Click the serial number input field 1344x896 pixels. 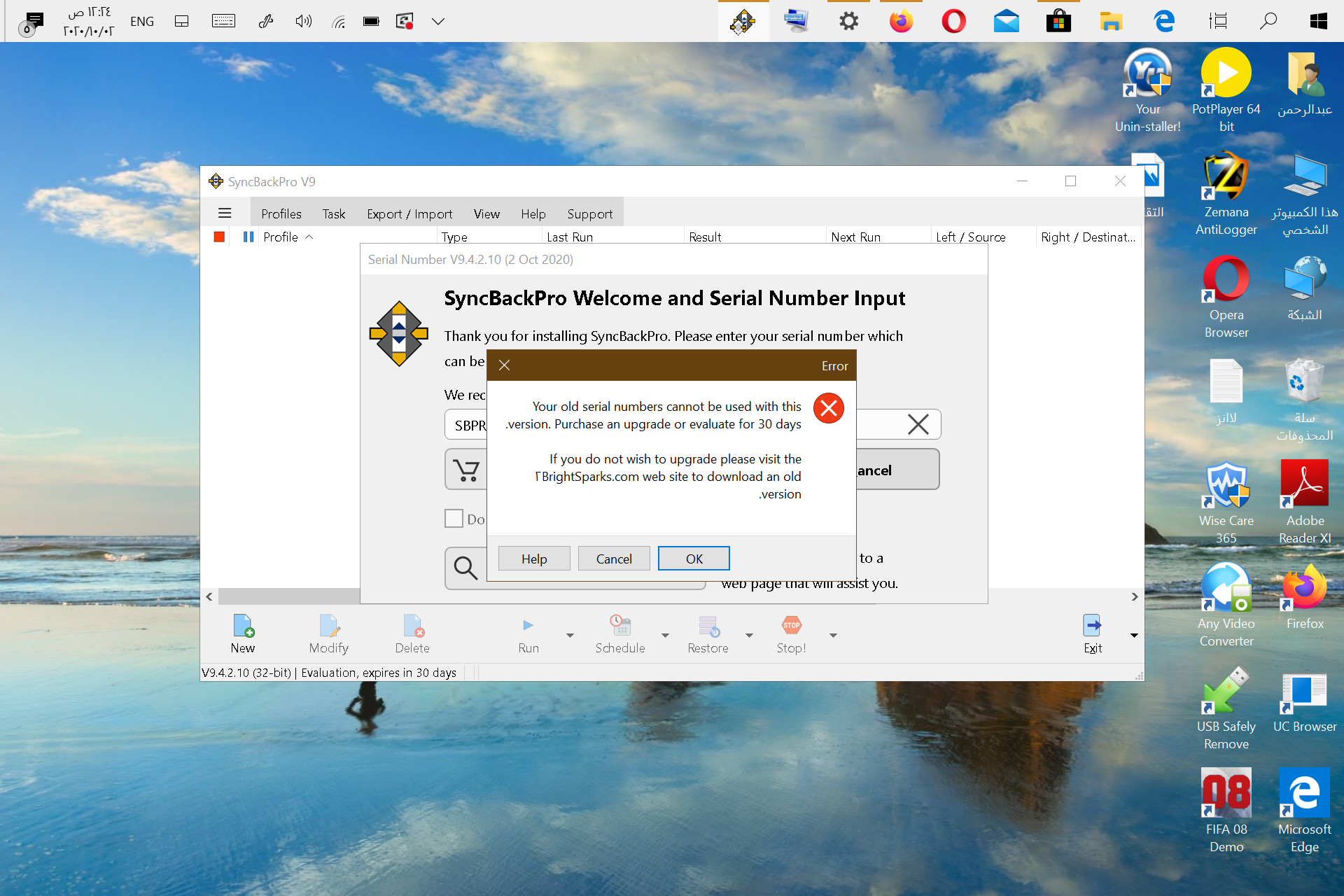[x=692, y=424]
